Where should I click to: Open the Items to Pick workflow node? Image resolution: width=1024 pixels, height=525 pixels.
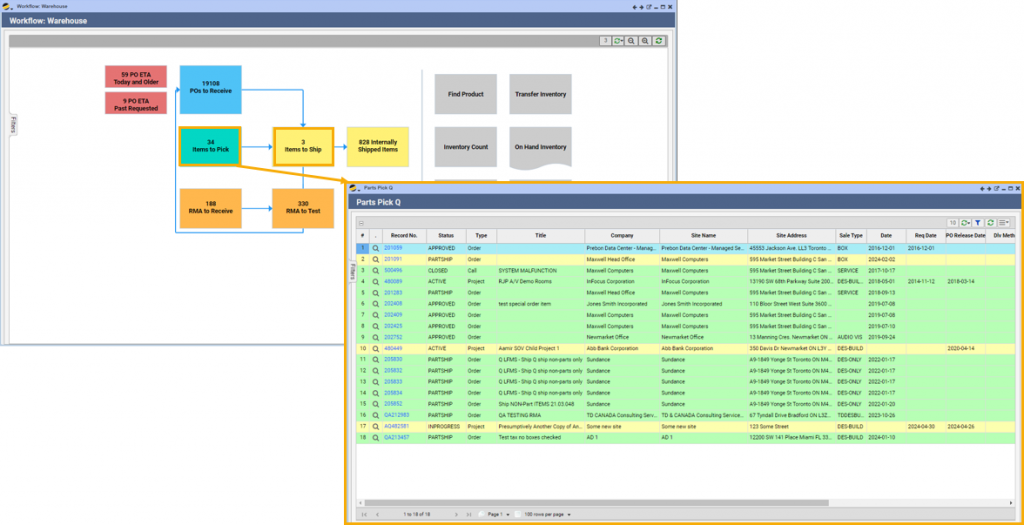pyautogui.click(x=210, y=146)
